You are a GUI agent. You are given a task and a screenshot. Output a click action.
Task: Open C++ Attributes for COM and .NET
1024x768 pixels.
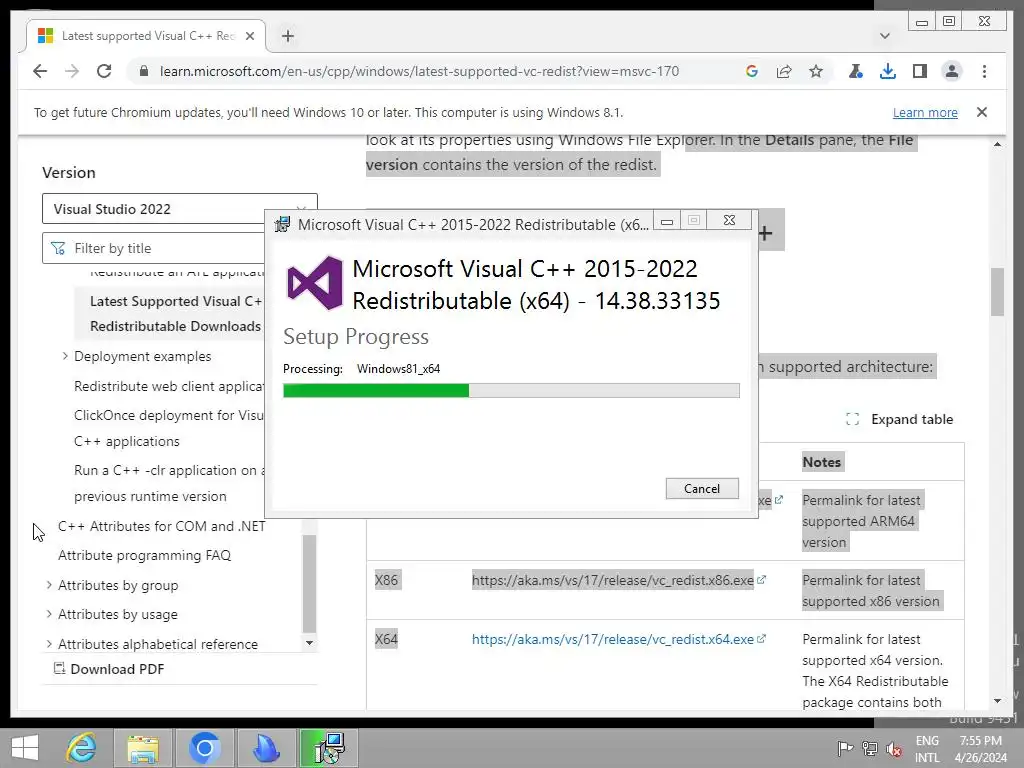pos(162,526)
